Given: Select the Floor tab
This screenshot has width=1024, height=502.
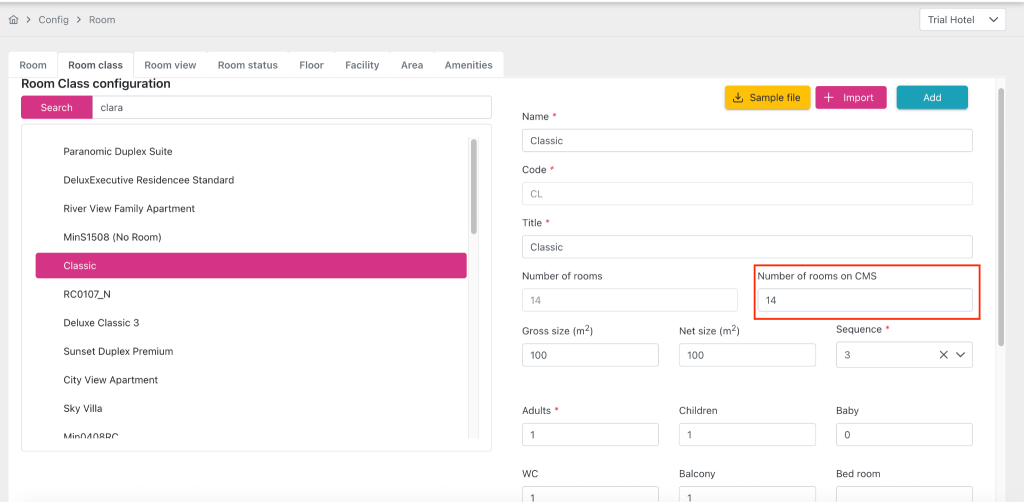Looking at the screenshot, I should [311, 65].
